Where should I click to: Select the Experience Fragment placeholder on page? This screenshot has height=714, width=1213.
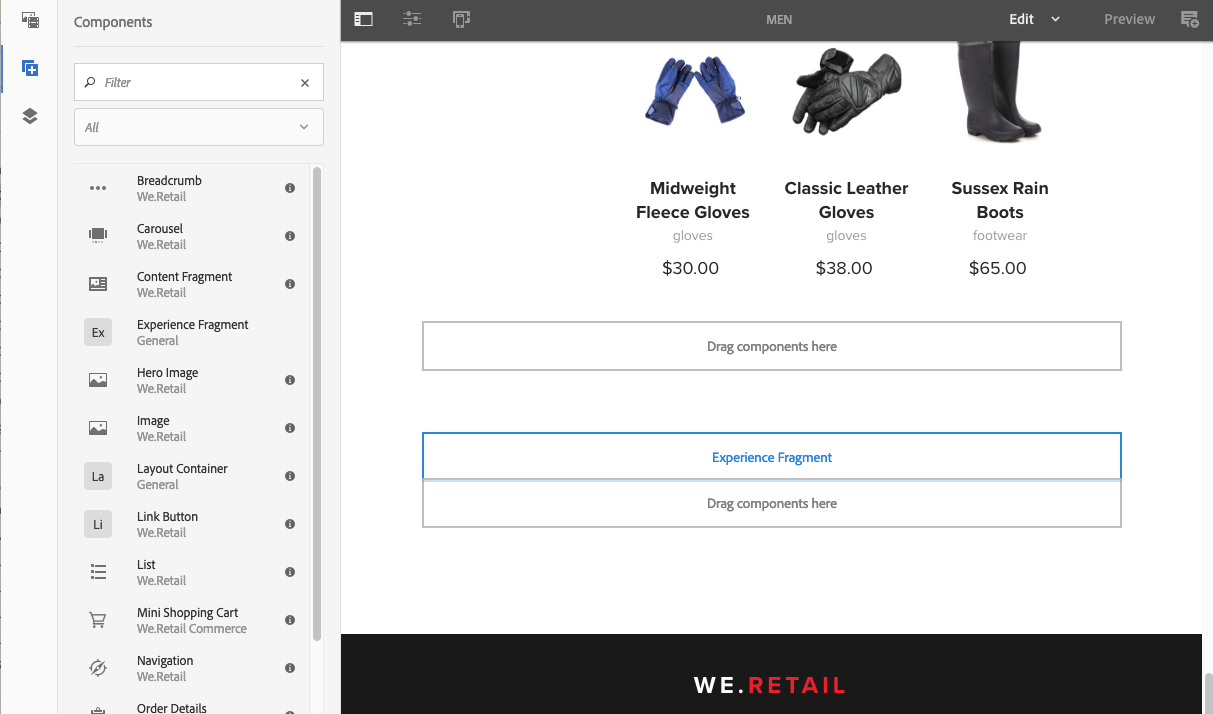(771, 457)
